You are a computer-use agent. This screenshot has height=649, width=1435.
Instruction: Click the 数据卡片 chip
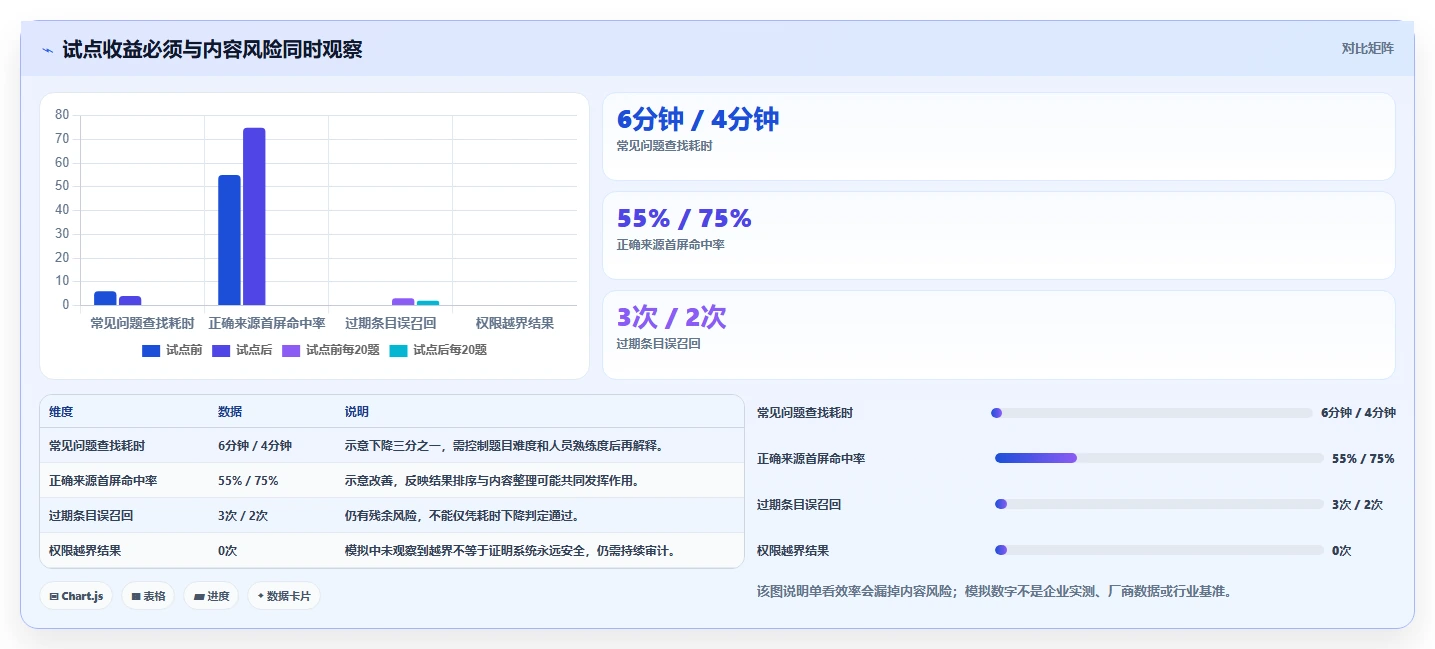coord(284,596)
